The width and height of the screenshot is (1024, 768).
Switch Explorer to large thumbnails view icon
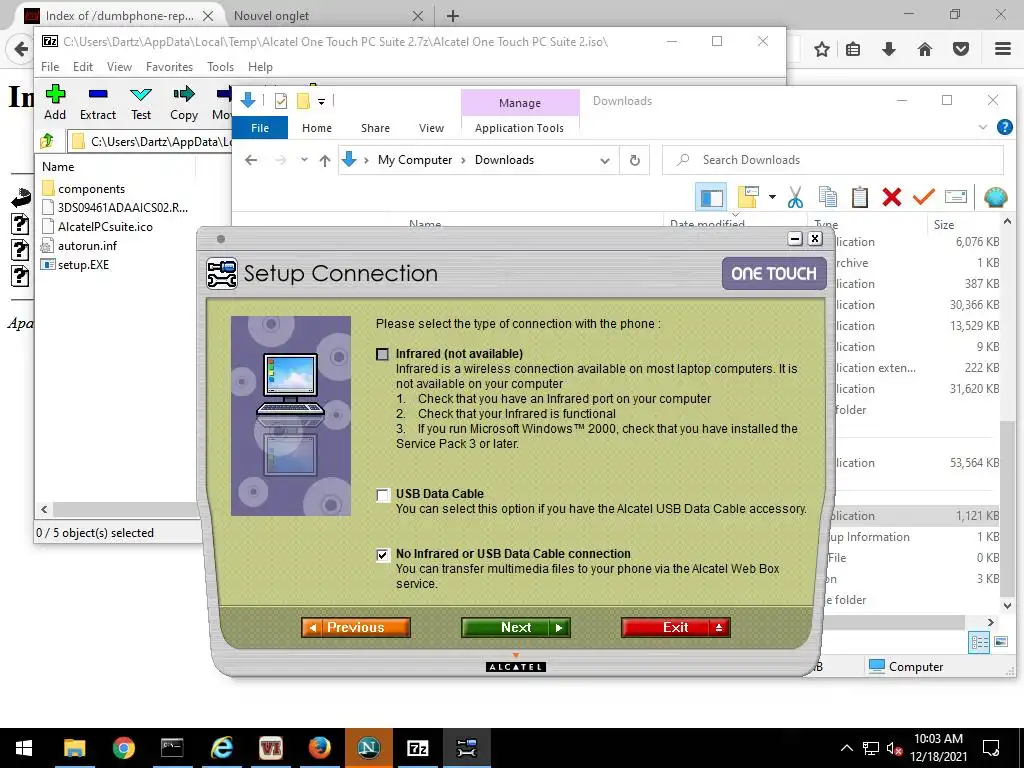click(x=1000, y=642)
